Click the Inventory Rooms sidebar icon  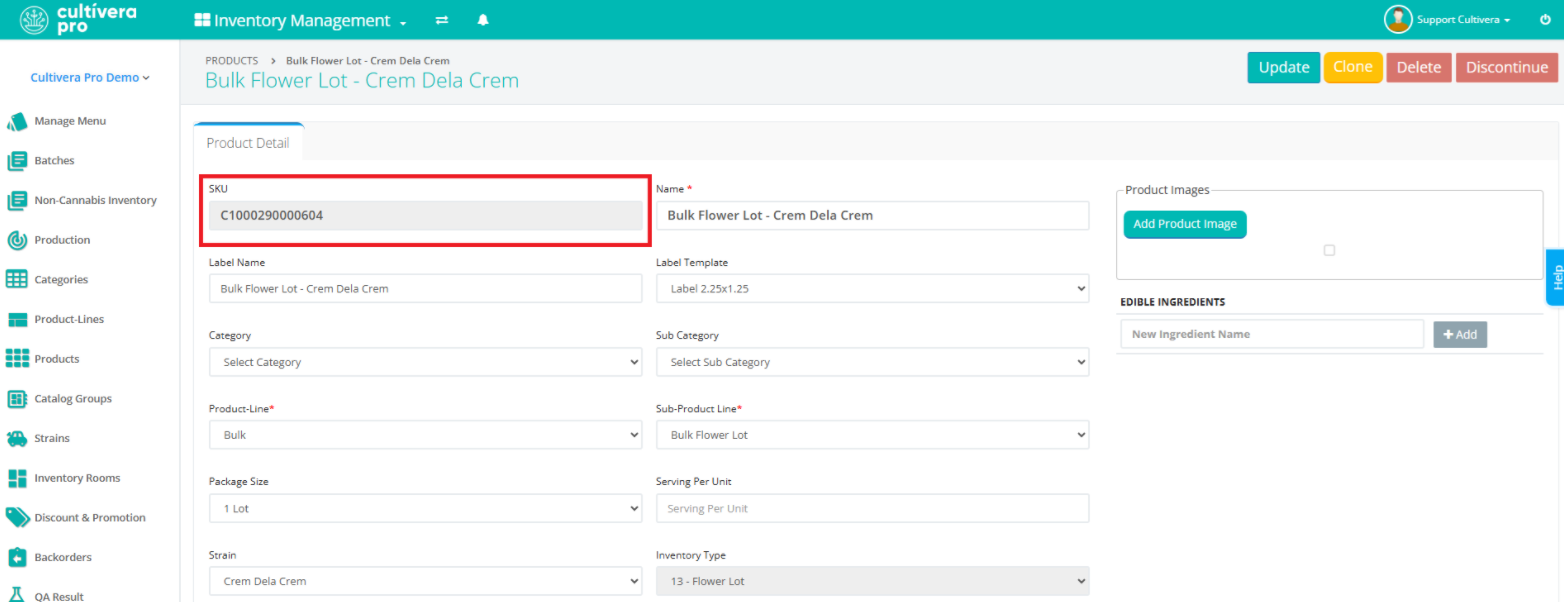(x=17, y=478)
